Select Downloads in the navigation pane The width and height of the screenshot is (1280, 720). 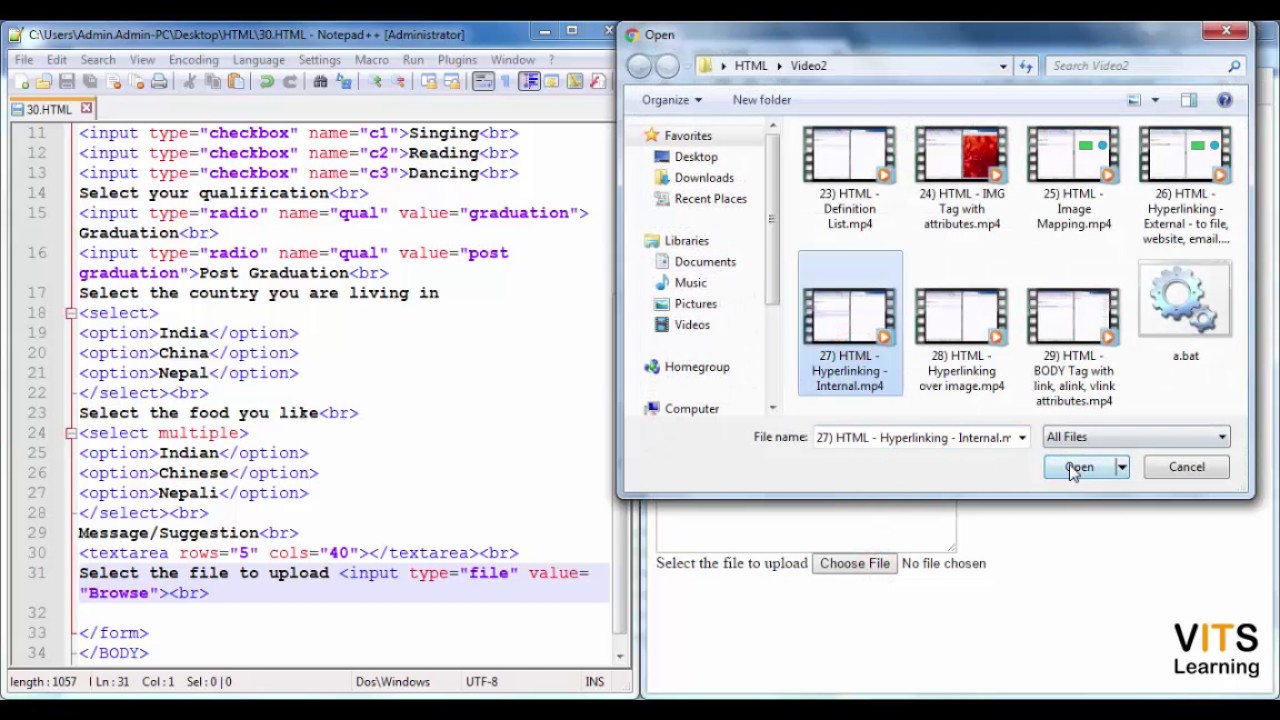(x=694, y=178)
